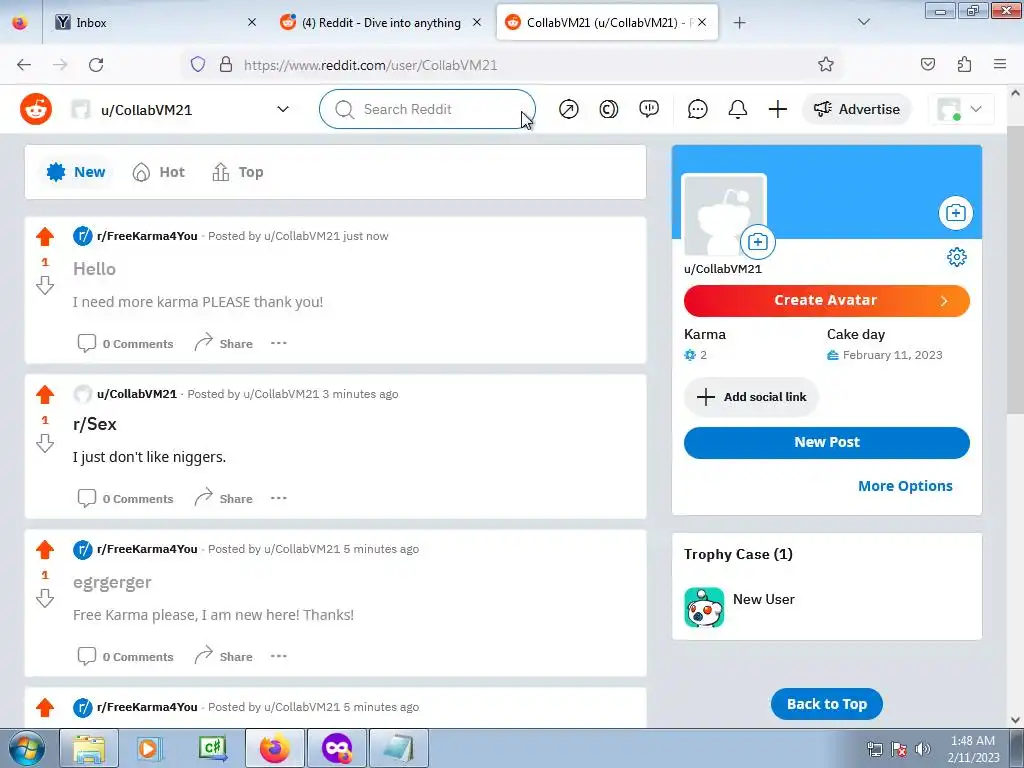1024x768 pixels.
Task: Click the plus Create Post icon in header
Action: click(x=777, y=109)
